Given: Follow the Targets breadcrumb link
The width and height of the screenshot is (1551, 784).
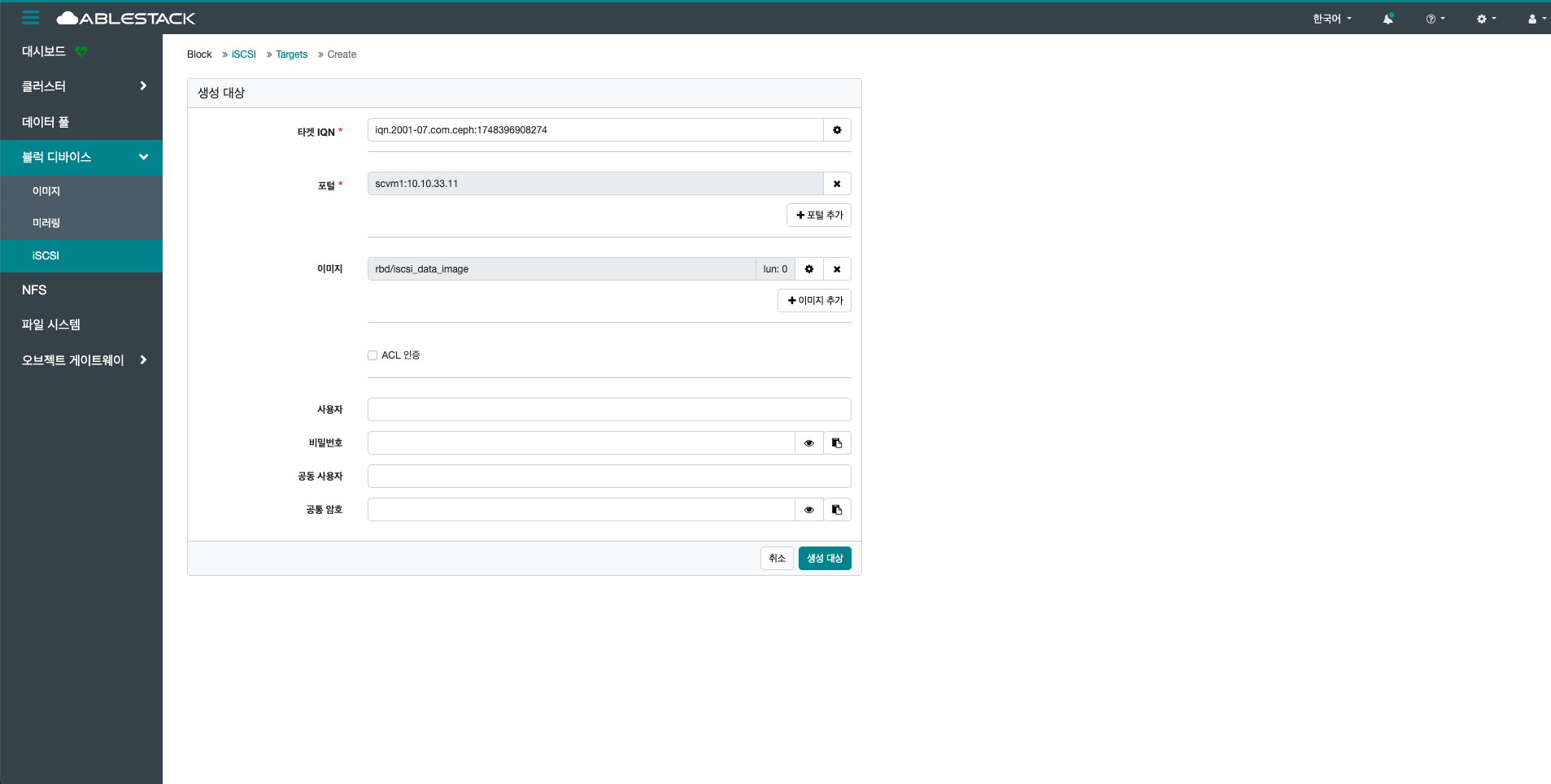Looking at the screenshot, I should 292,54.
